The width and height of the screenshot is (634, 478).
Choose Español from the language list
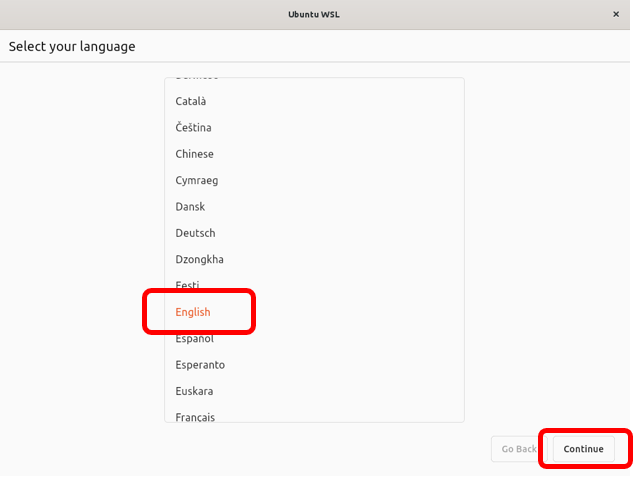point(314,338)
